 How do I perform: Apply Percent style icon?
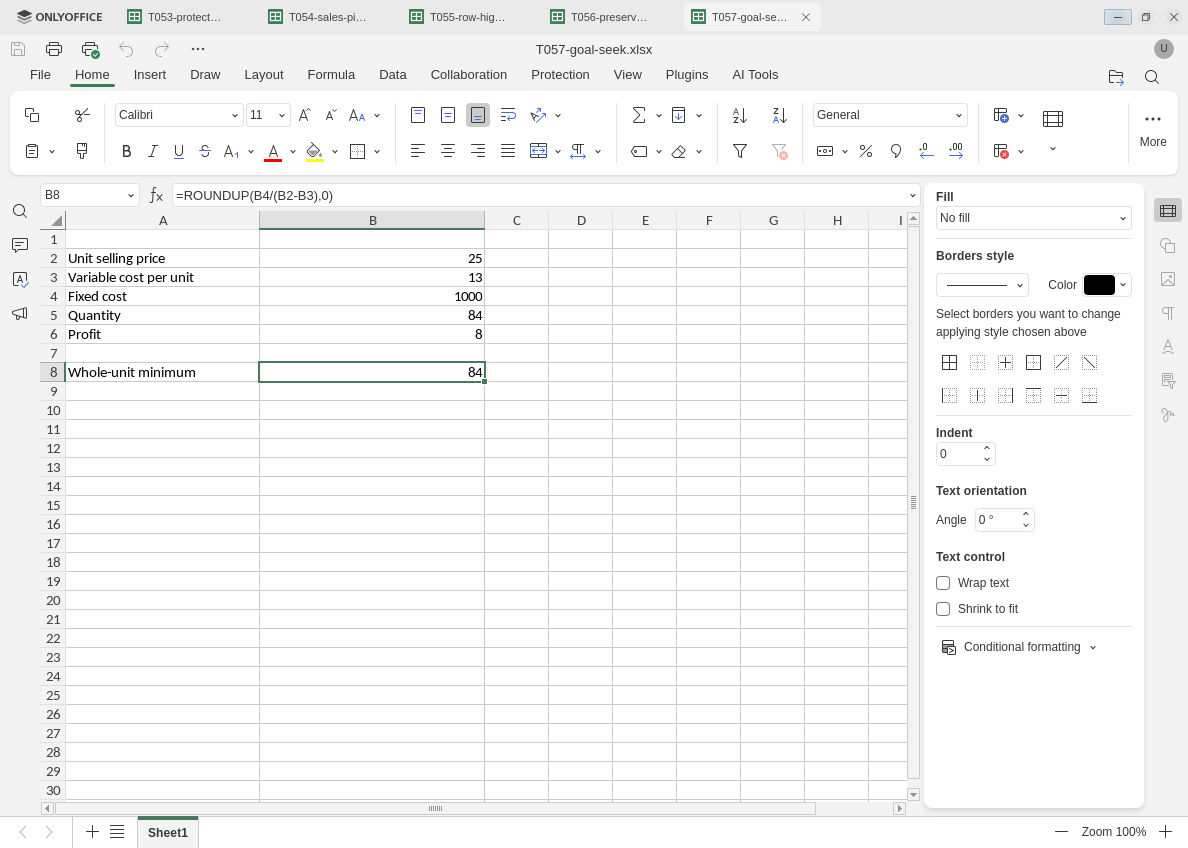tap(866, 152)
